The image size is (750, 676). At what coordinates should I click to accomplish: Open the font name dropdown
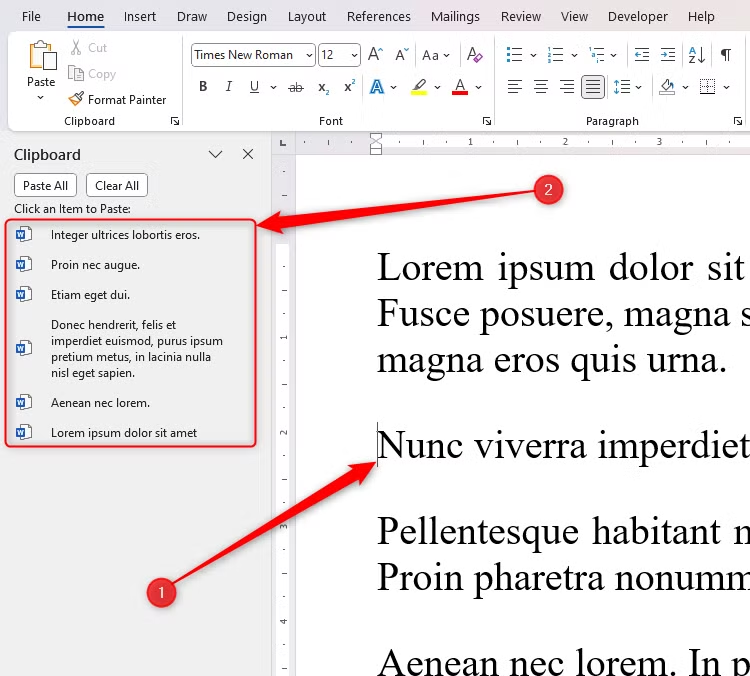[x=309, y=55]
